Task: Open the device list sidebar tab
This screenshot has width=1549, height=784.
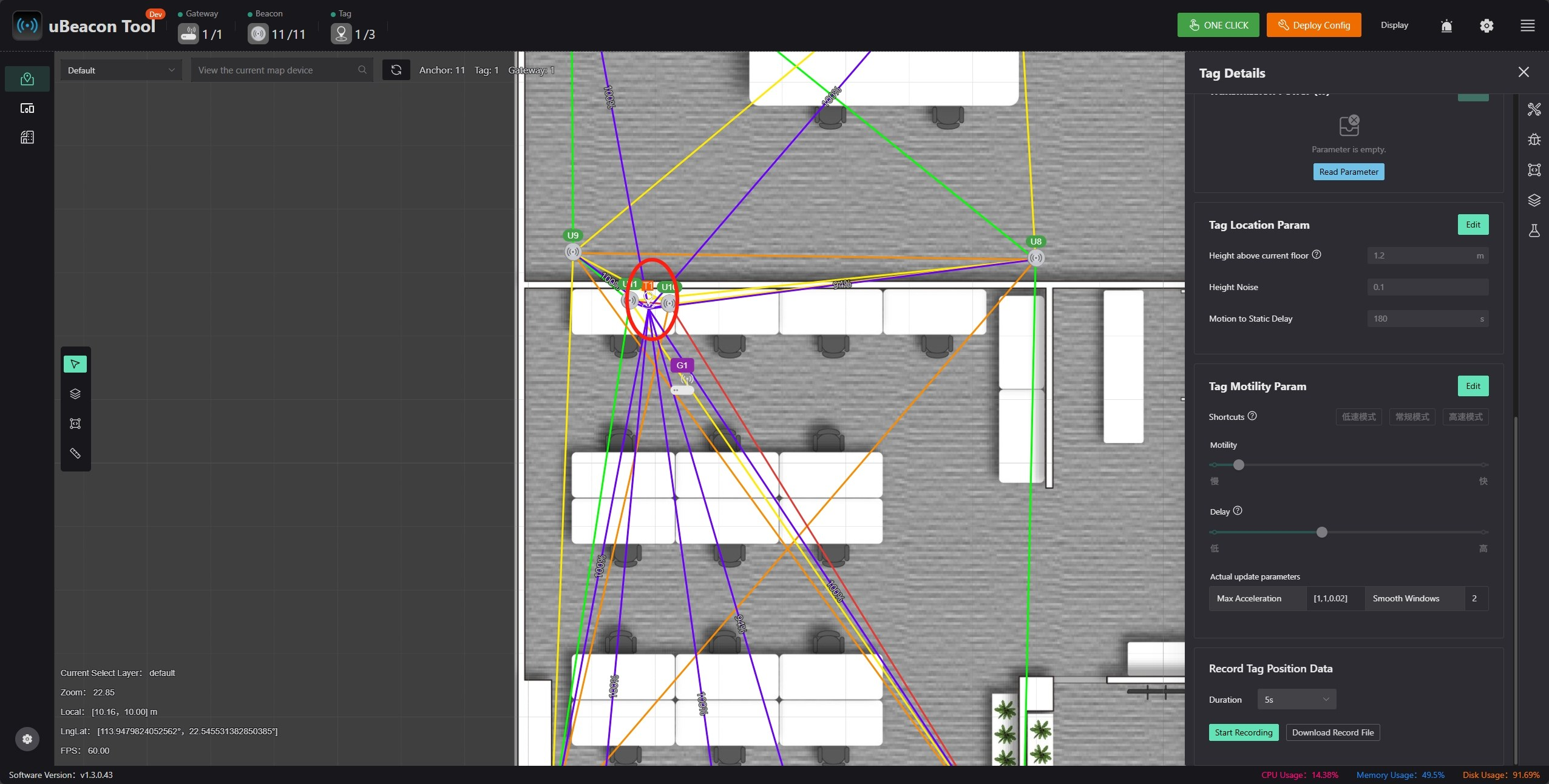Action: 27,108
